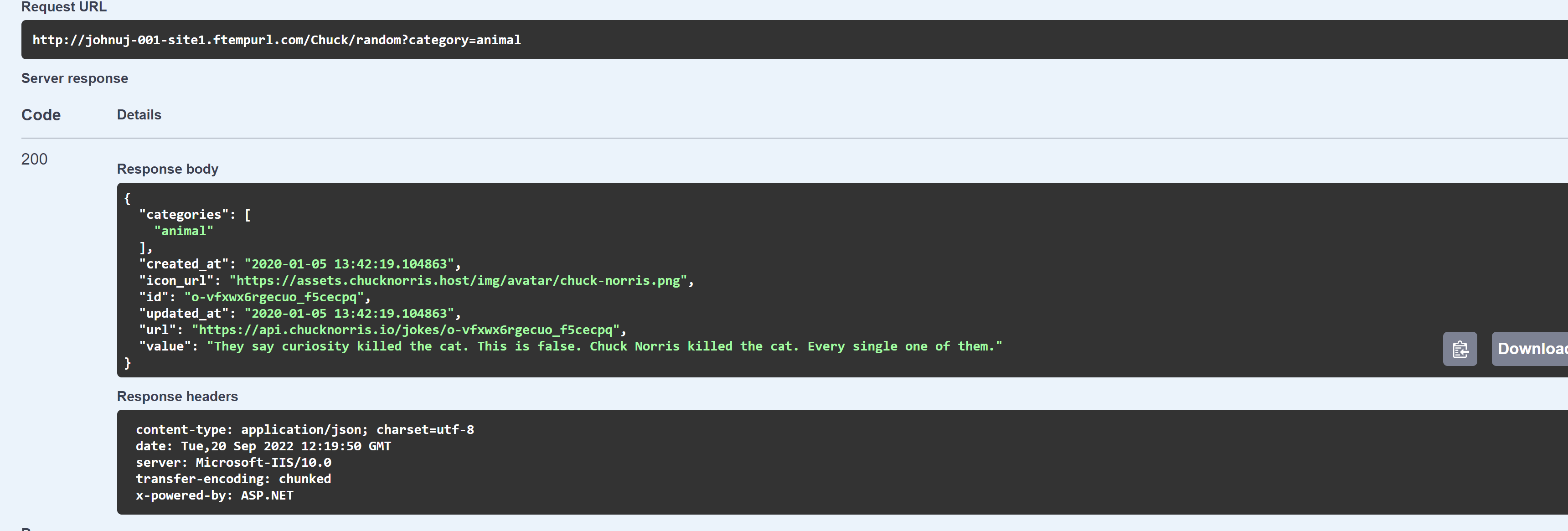Click the joke text in the "value" field
The height and width of the screenshot is (531, 1568).
(x=604, y=346)
